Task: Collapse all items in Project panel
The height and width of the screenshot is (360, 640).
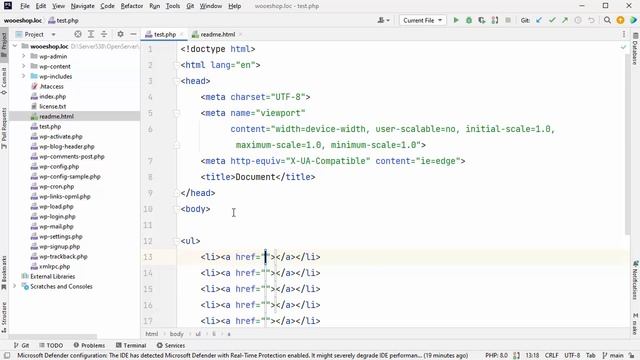Action: (104, 34)
